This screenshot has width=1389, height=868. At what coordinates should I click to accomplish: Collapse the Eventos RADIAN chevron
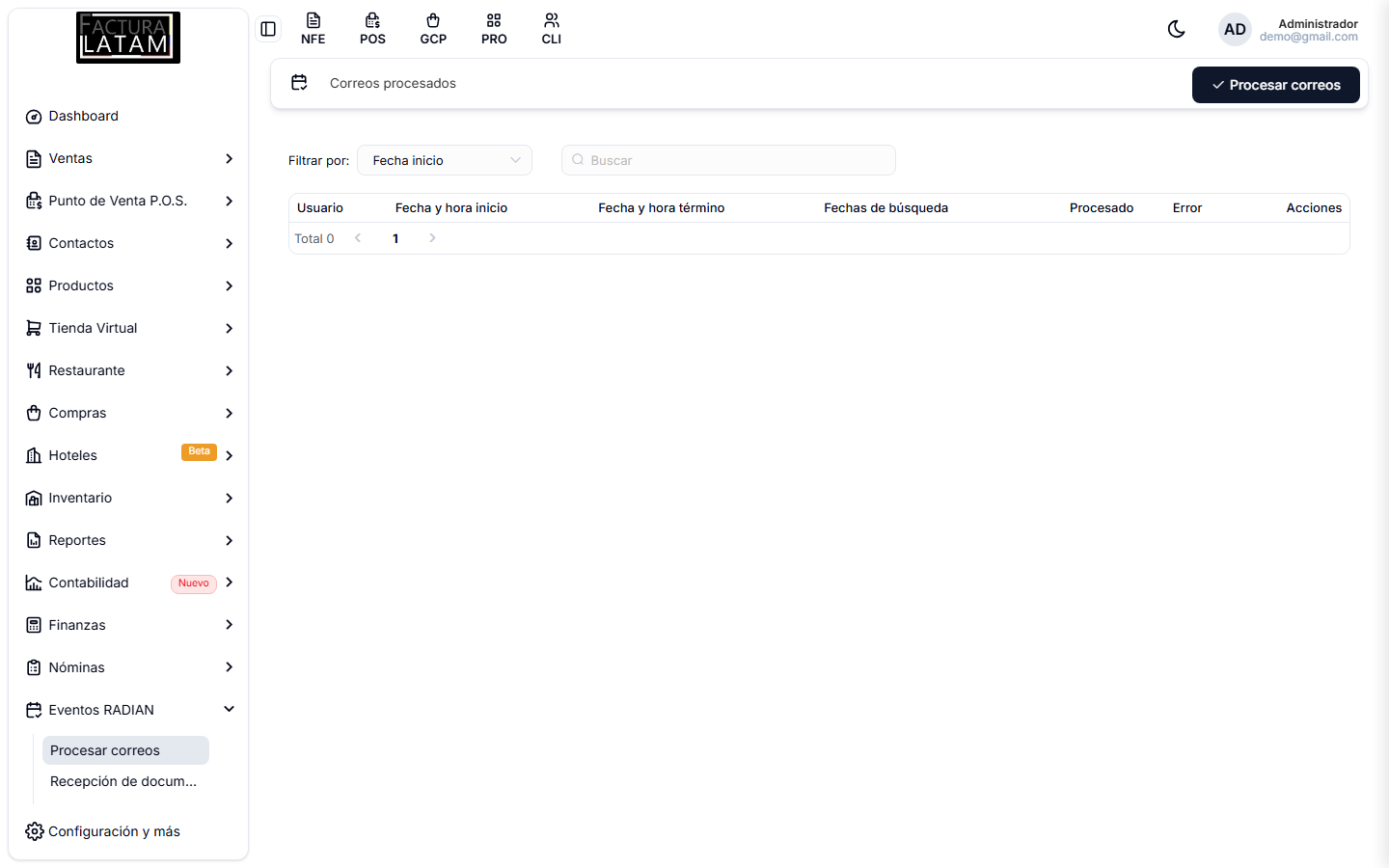click(x=229, y=709)
